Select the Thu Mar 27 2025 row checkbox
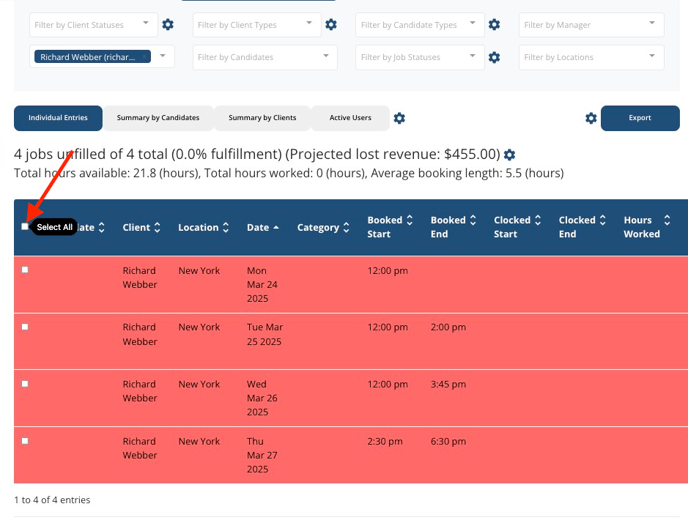This screenshot has width=688, height=523. click(25, 441)
